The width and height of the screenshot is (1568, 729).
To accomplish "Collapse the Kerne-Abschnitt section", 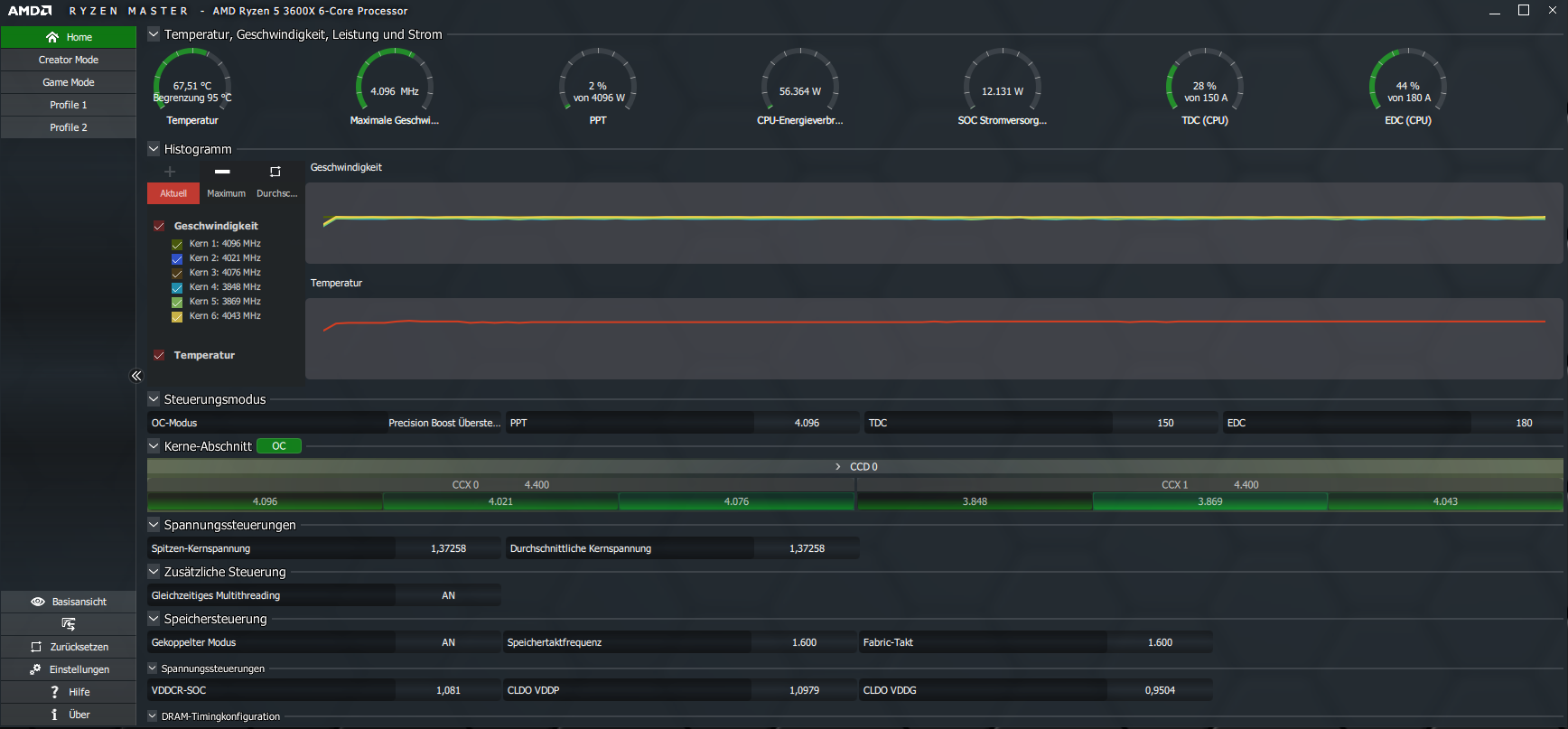I will [154, 446].
